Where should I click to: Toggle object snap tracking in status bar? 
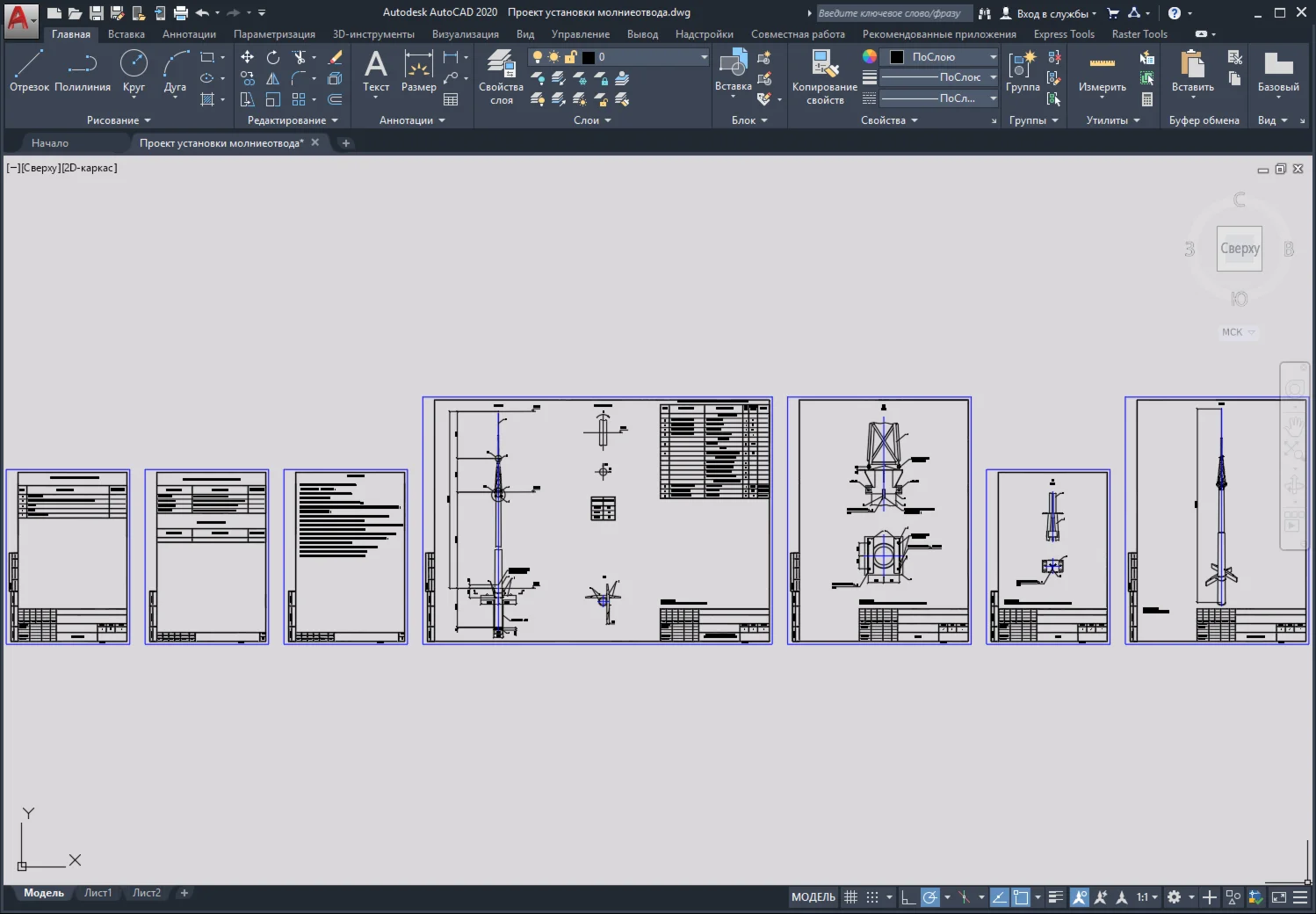1000,897
